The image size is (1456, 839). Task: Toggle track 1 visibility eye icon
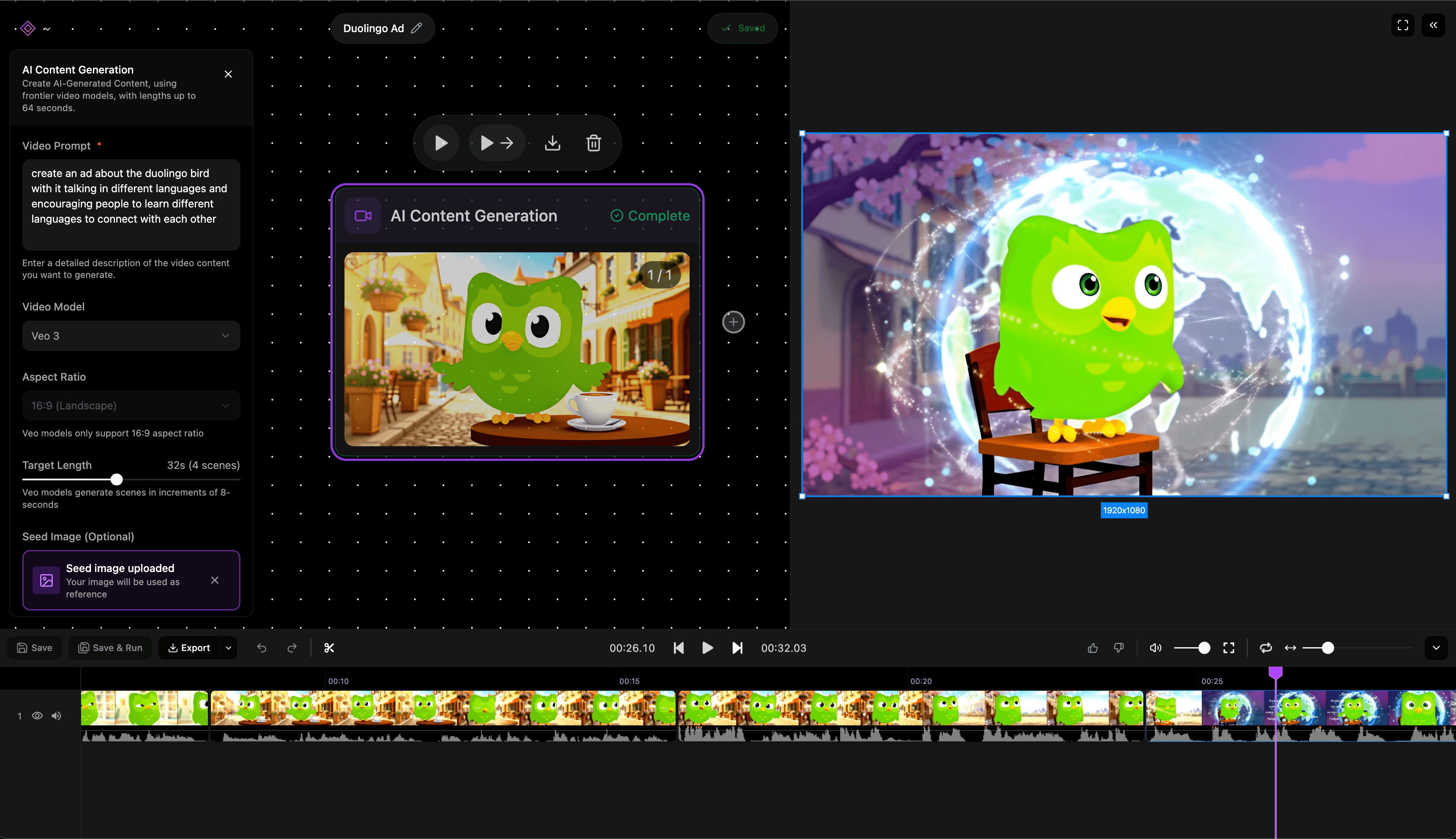(38, 716)
